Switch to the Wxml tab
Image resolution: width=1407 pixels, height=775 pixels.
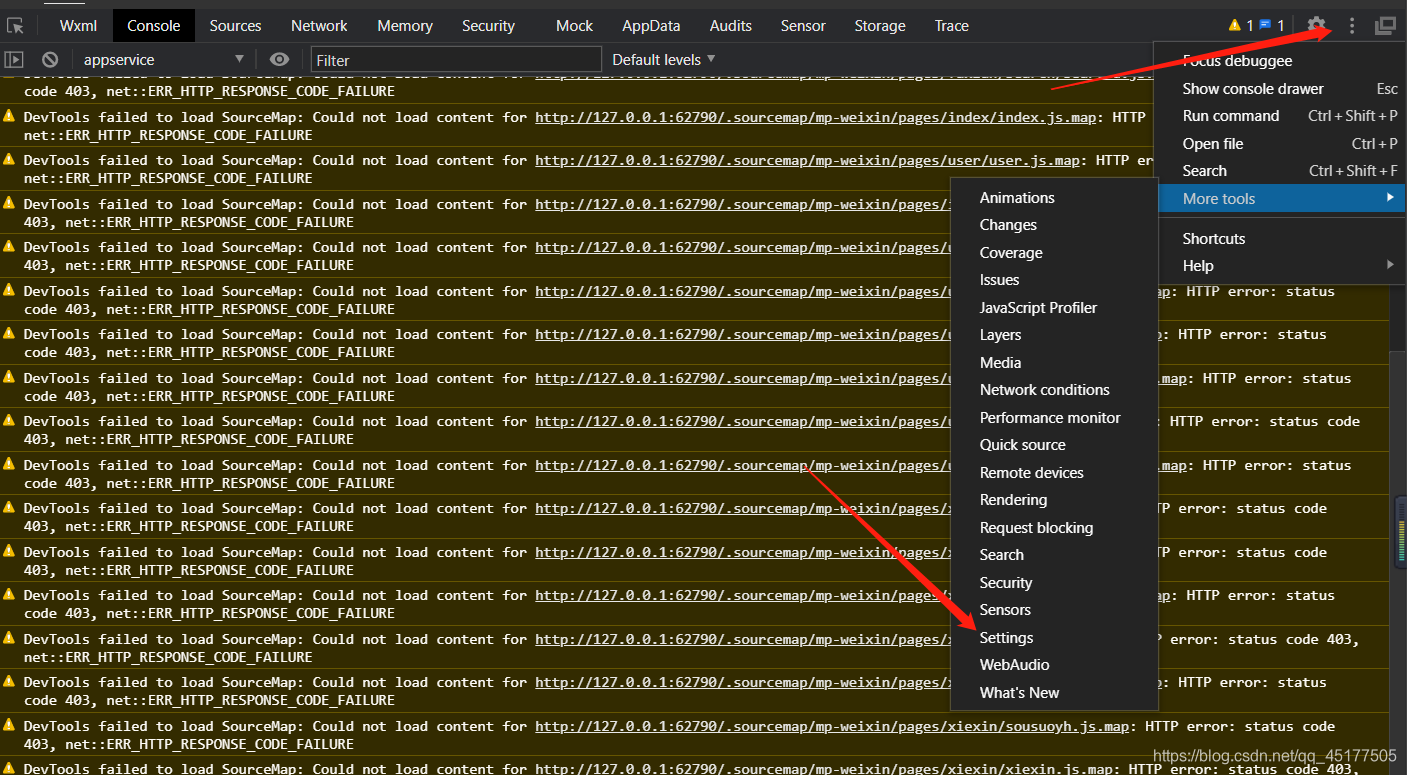78,26
